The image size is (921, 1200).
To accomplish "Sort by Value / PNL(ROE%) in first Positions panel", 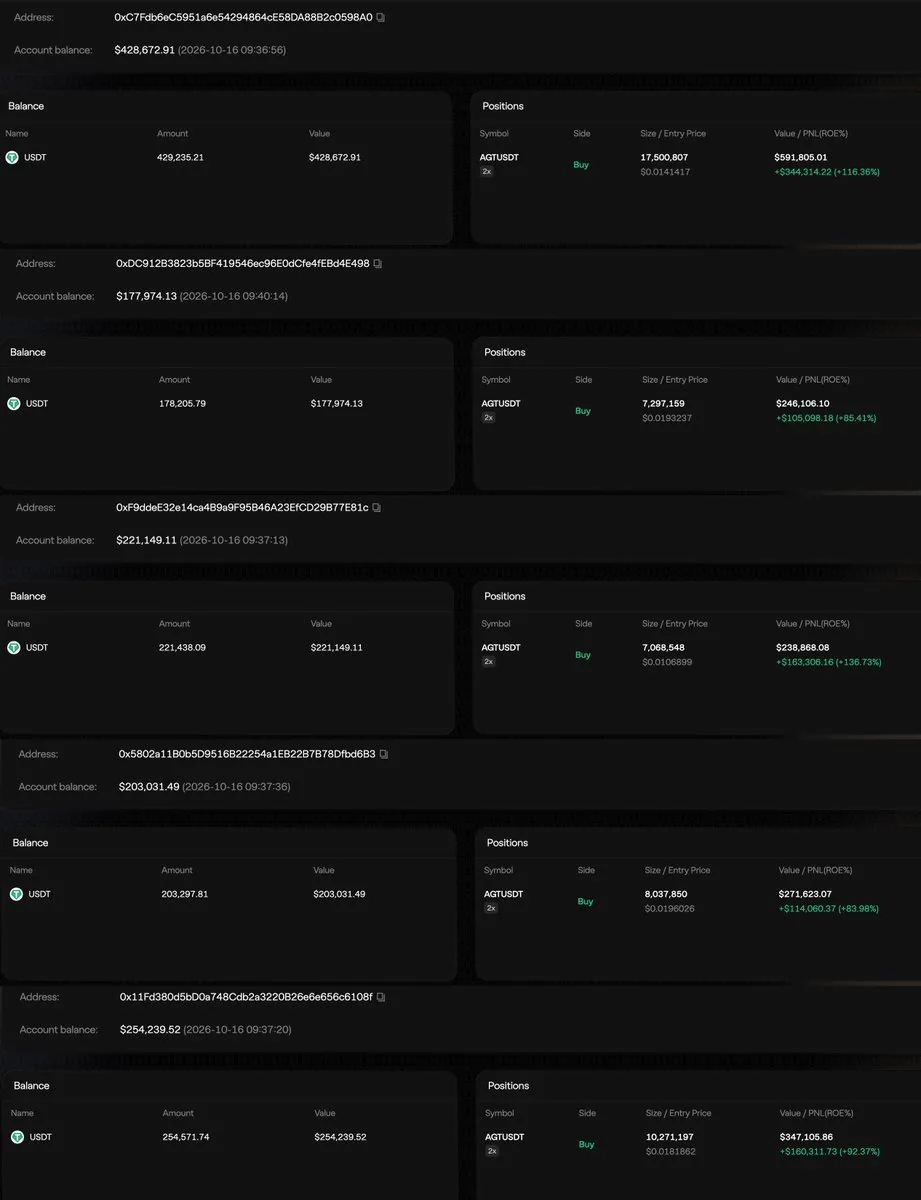I will (x=811, y=133).
